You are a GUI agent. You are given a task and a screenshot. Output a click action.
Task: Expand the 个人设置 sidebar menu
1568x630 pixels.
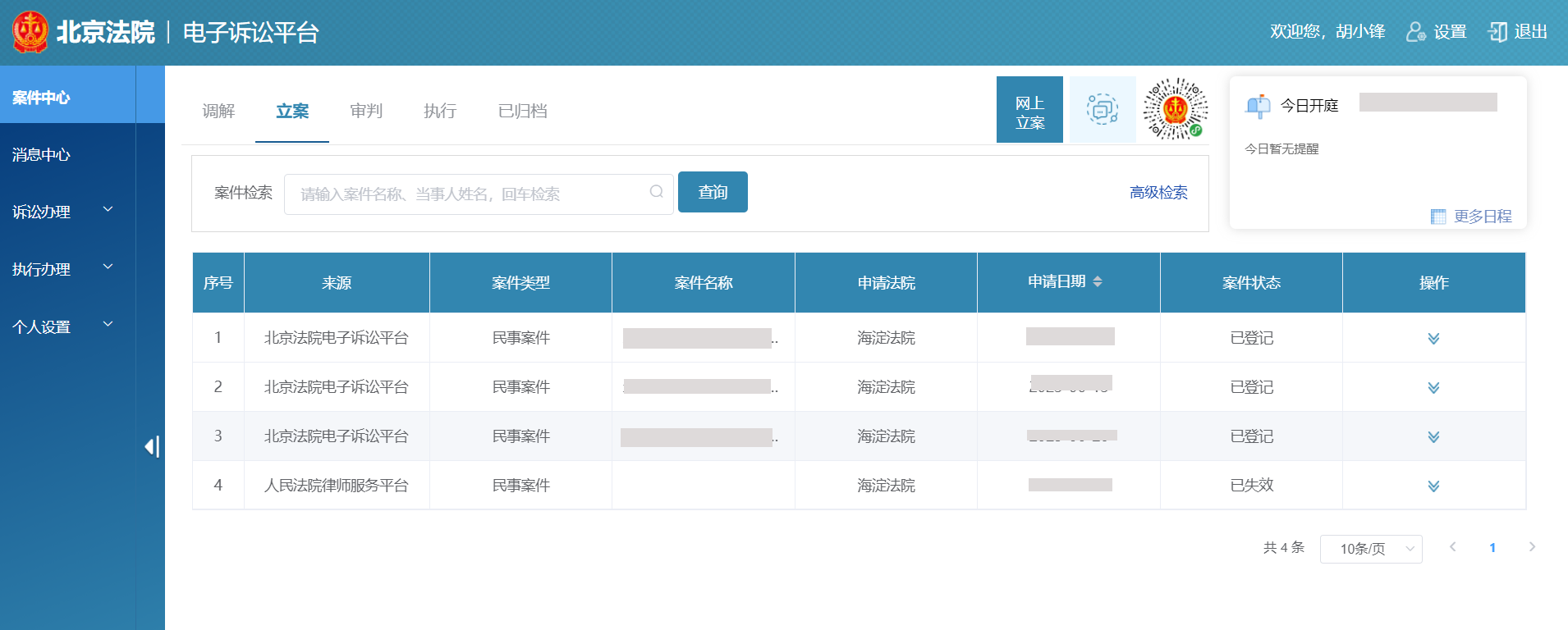(x=67, y=326)
